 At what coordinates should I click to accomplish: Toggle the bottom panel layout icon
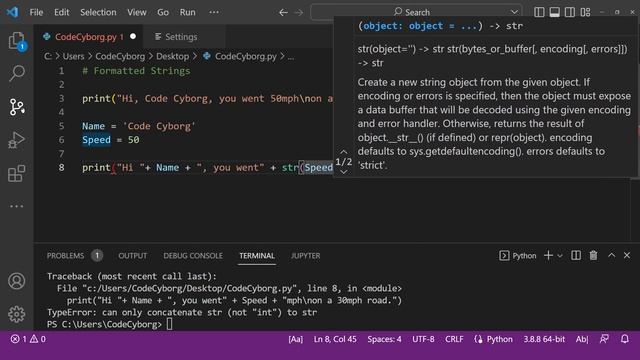[554, 12]
